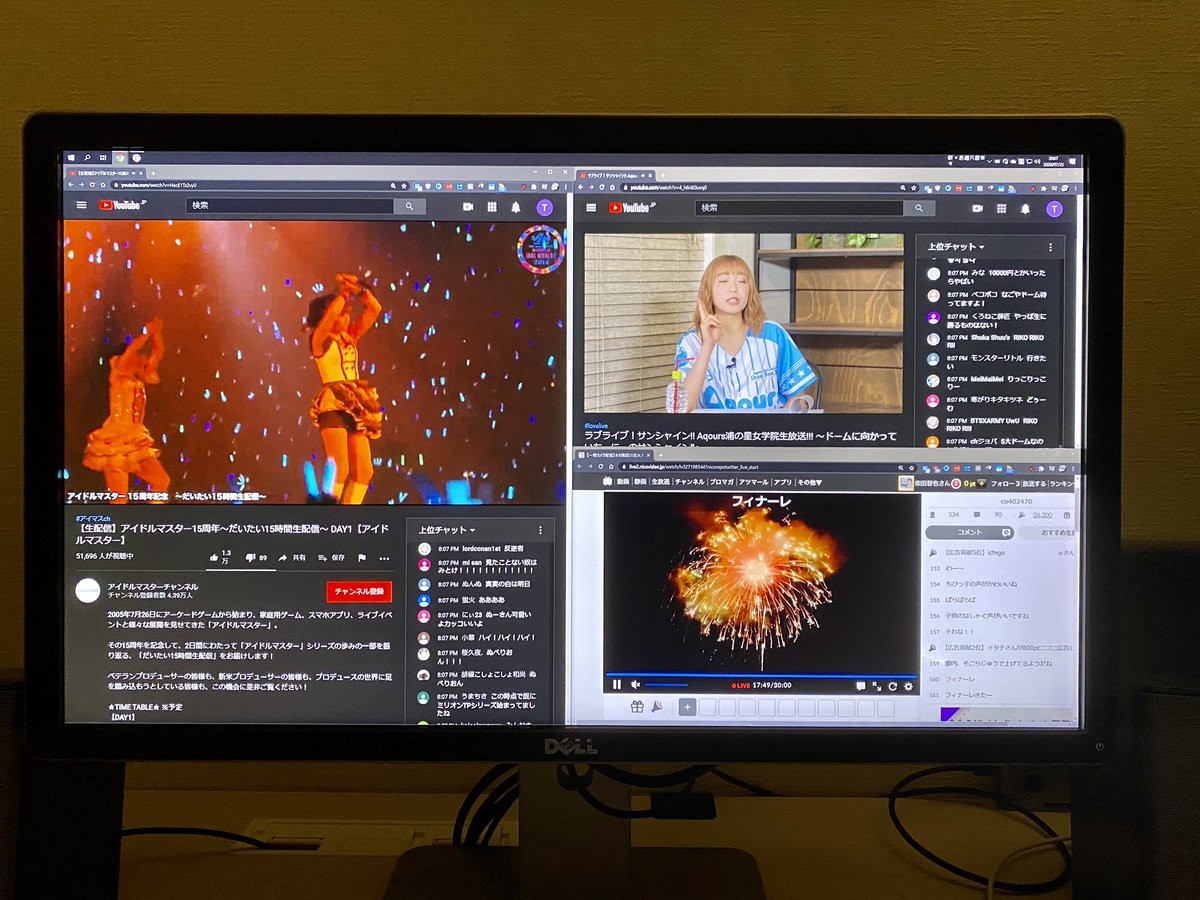Screen dimensions: 1200x900
Task: Report the Idolmaster video with flag icon
Action: tap(362, 558)
